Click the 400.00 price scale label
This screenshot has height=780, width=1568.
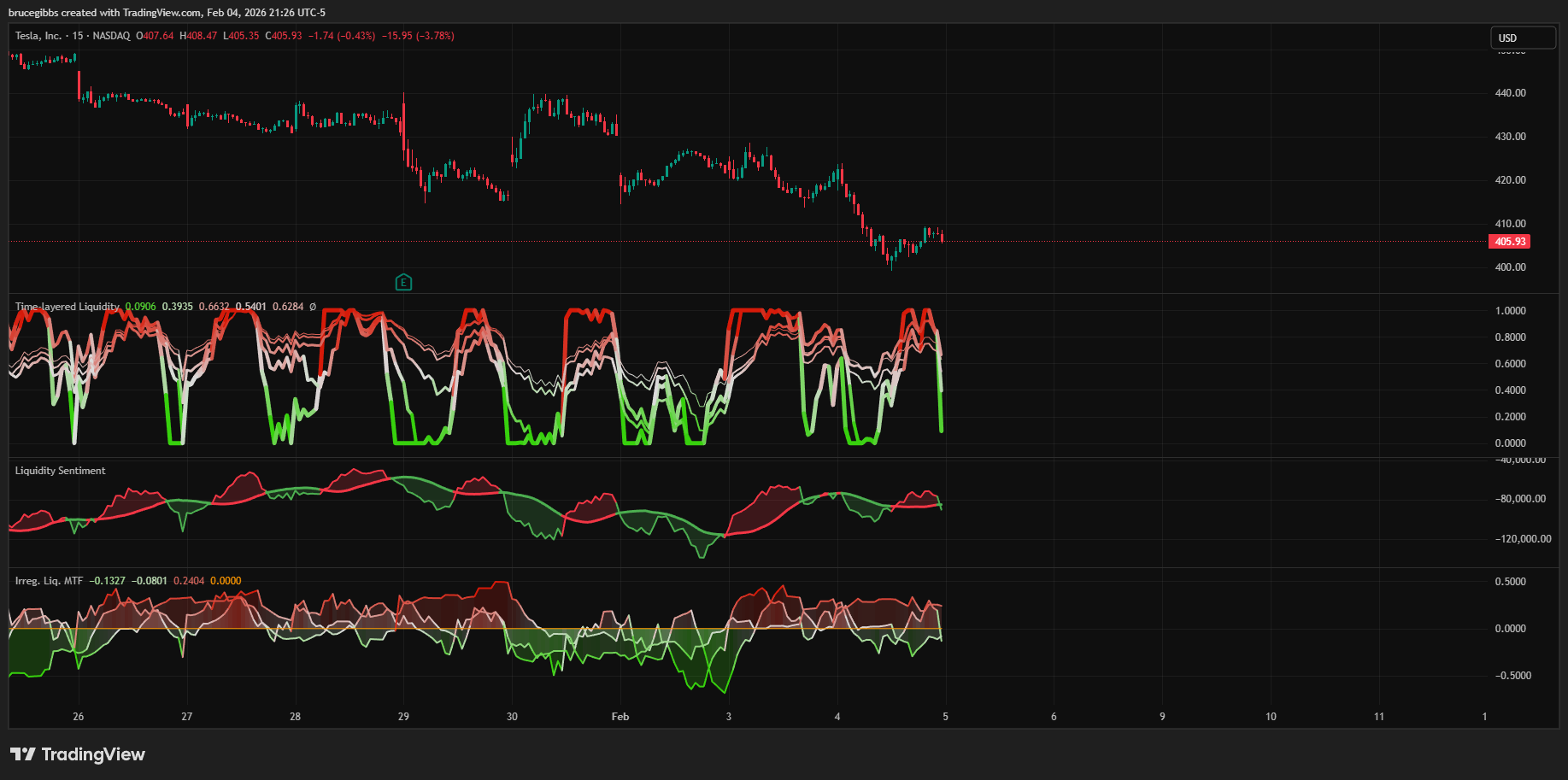[x=1510, y=267]
